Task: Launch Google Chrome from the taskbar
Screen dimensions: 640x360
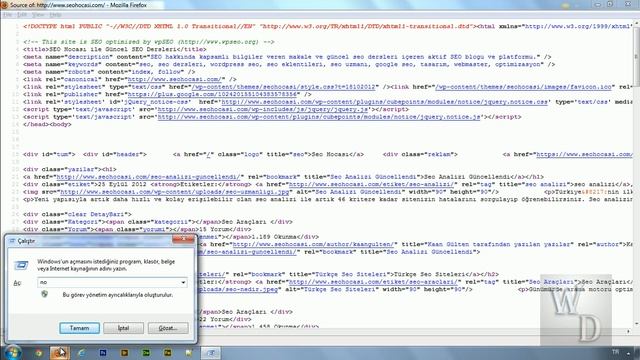Action: (38, 353)
